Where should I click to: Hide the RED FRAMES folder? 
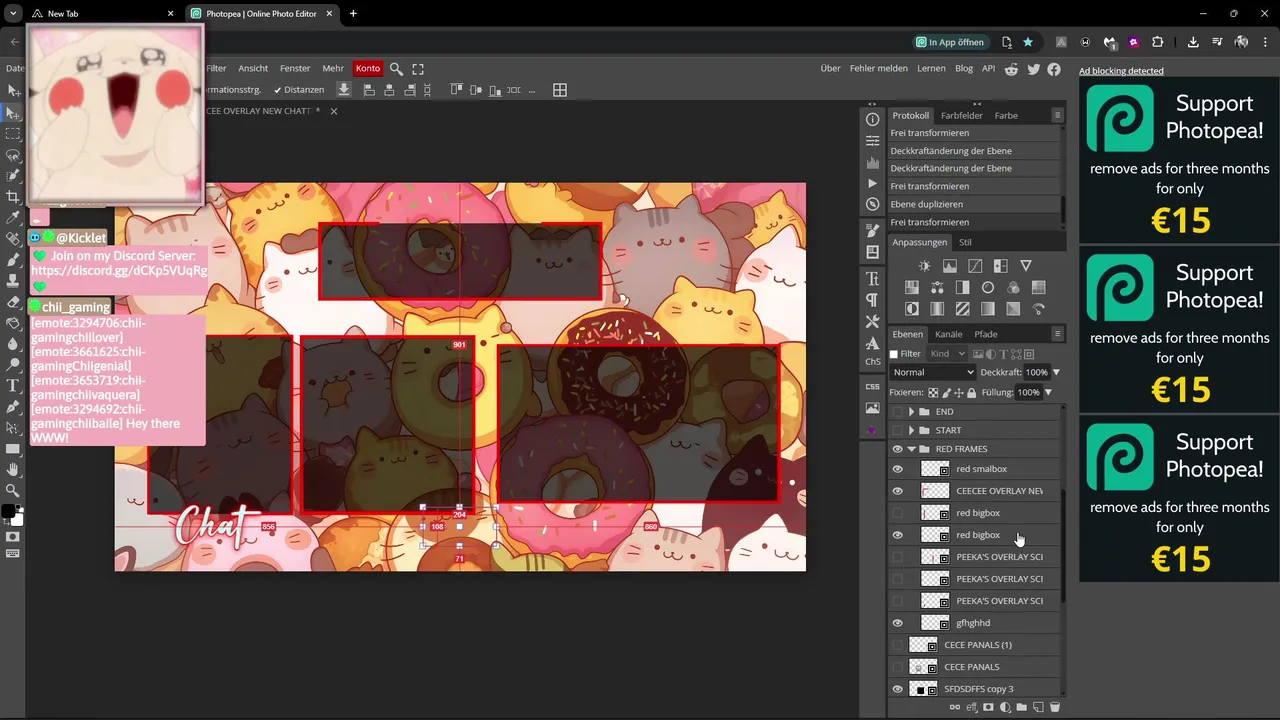point(897,449)
